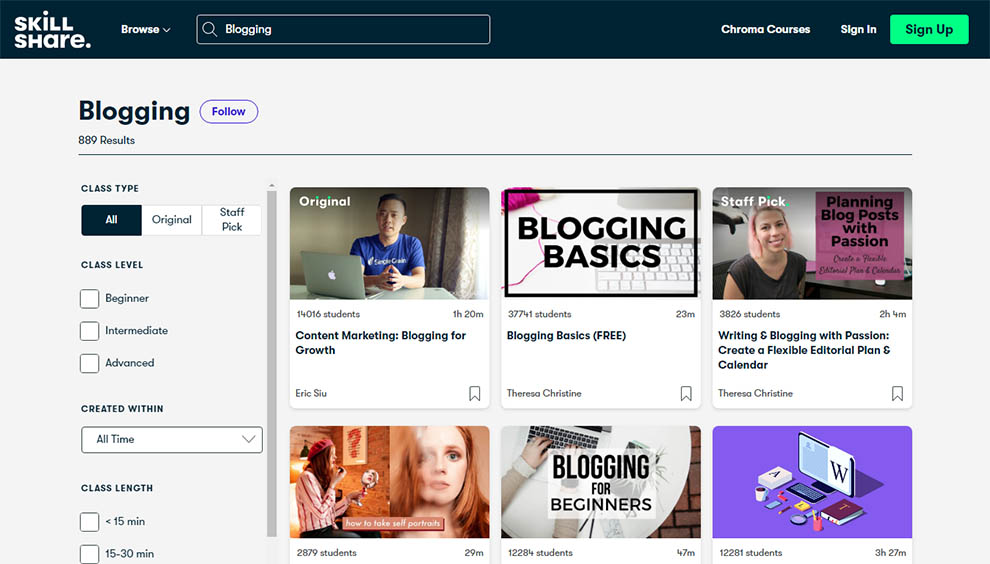990x564 pixels.
Task: Click Sign In
Action: 858,29
